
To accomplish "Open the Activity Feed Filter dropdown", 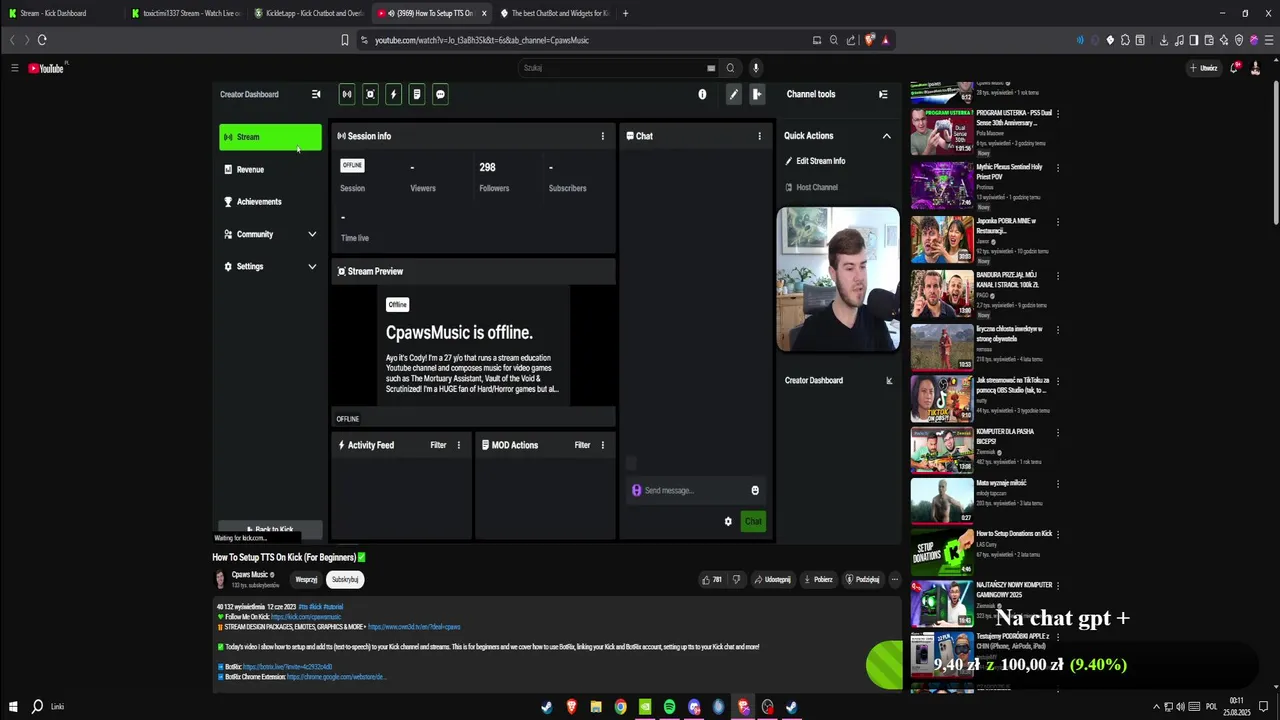I will click(x=438, y=445).
